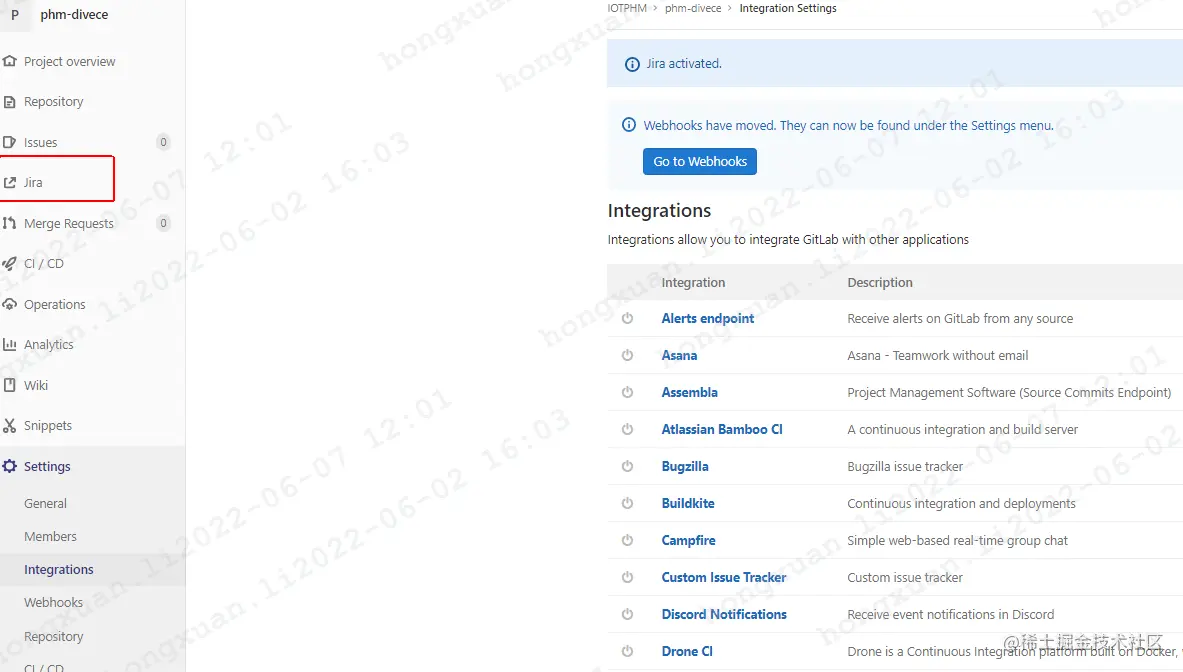
Task: Open the Operations sidebar item
Action: pyautogui.click(x=54, y=304)
